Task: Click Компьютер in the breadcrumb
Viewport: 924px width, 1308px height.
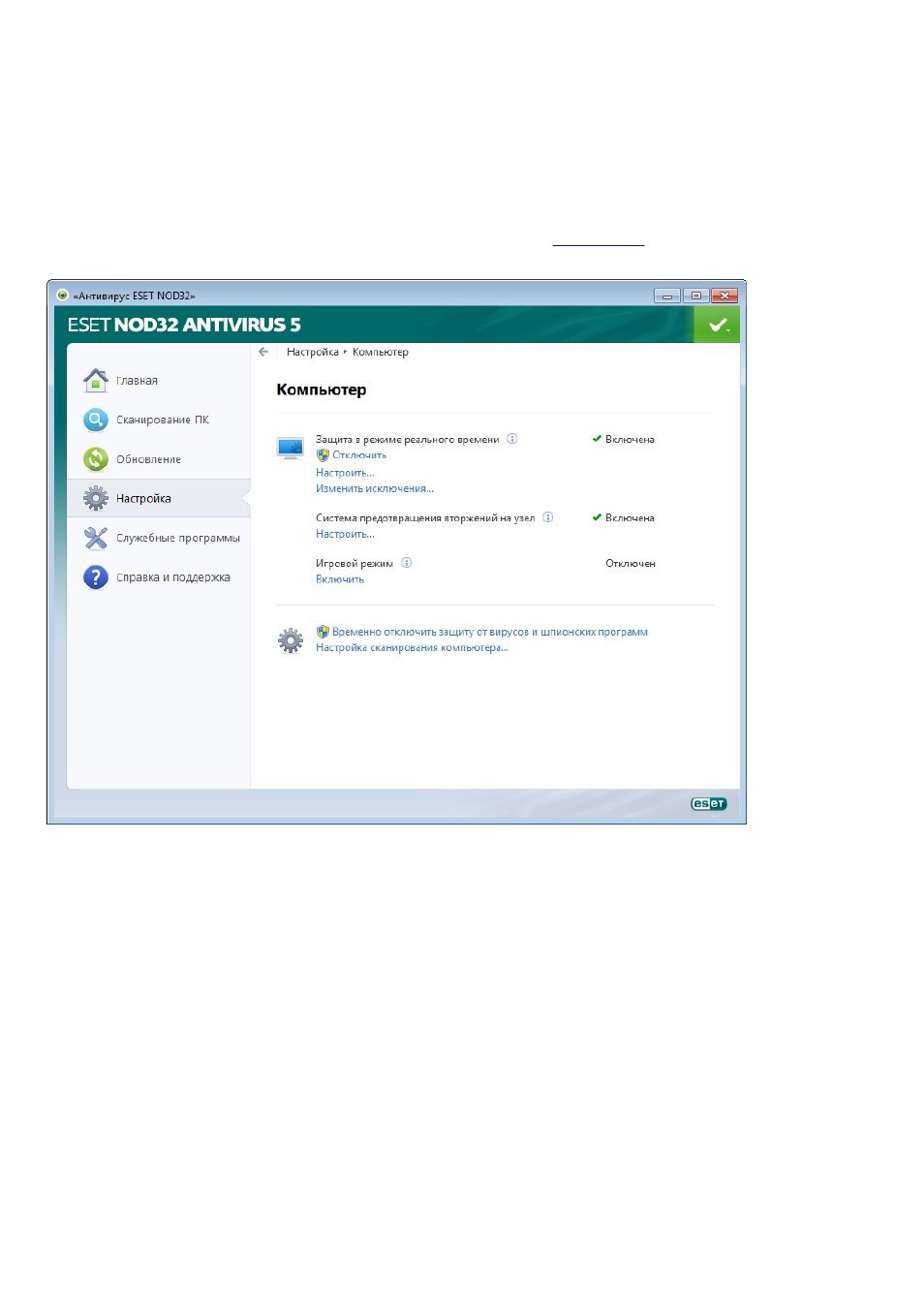Action: 381,352
